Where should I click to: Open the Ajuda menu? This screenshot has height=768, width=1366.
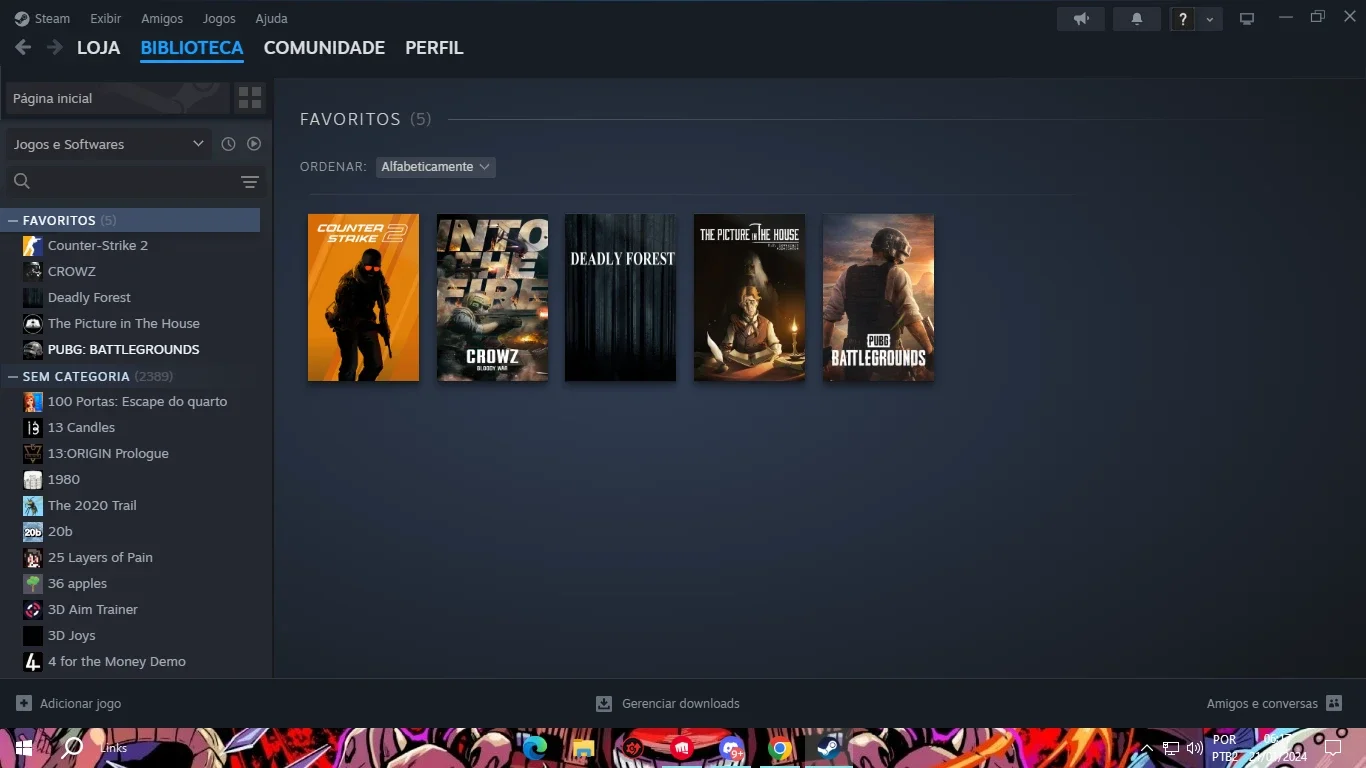pyautogui.click(x=271, y=18)
